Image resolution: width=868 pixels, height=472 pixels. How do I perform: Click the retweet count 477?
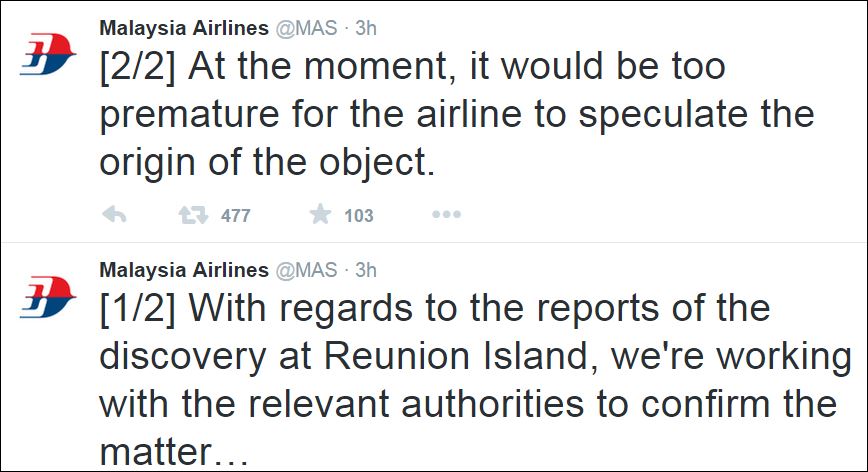point(235,215)
